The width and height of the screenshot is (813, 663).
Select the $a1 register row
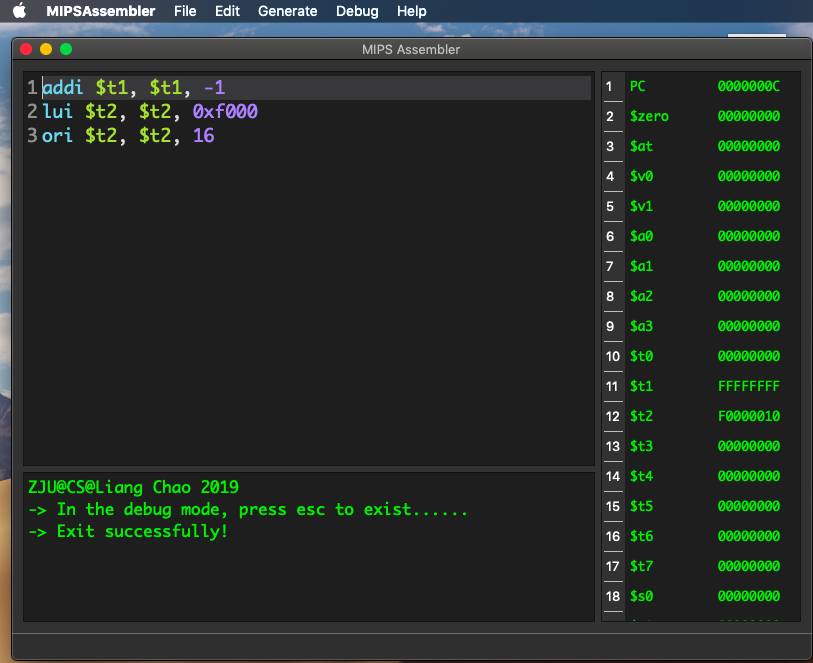(x=701, y=266)
